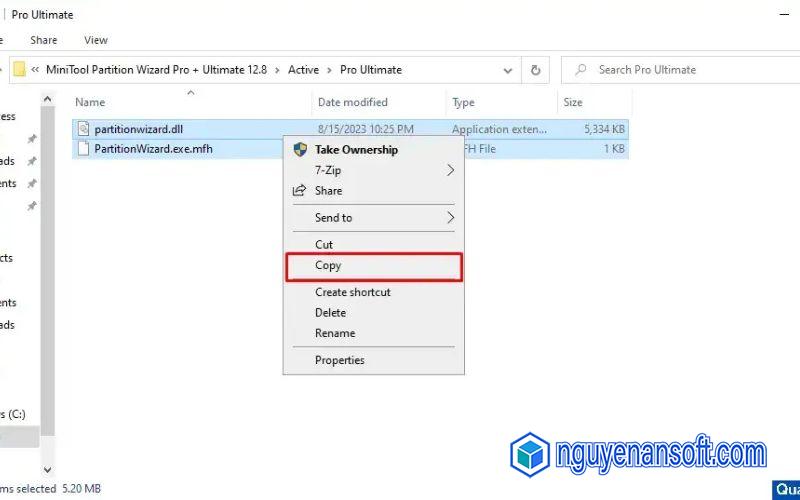Open address bar history dropdown

(x=508, y=70)
